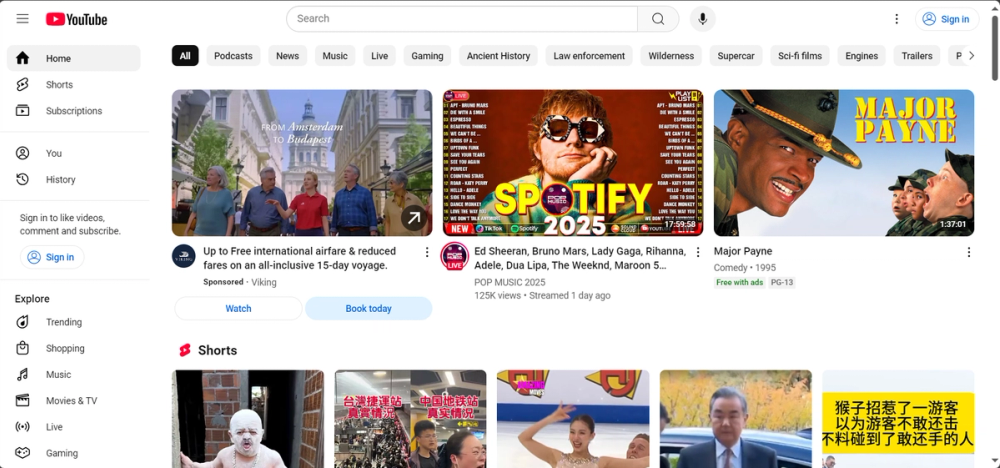Click the Watch button on the ad
Image resolution: width=1000 pixels, height=468 pixels.
[x=238, y=308]
